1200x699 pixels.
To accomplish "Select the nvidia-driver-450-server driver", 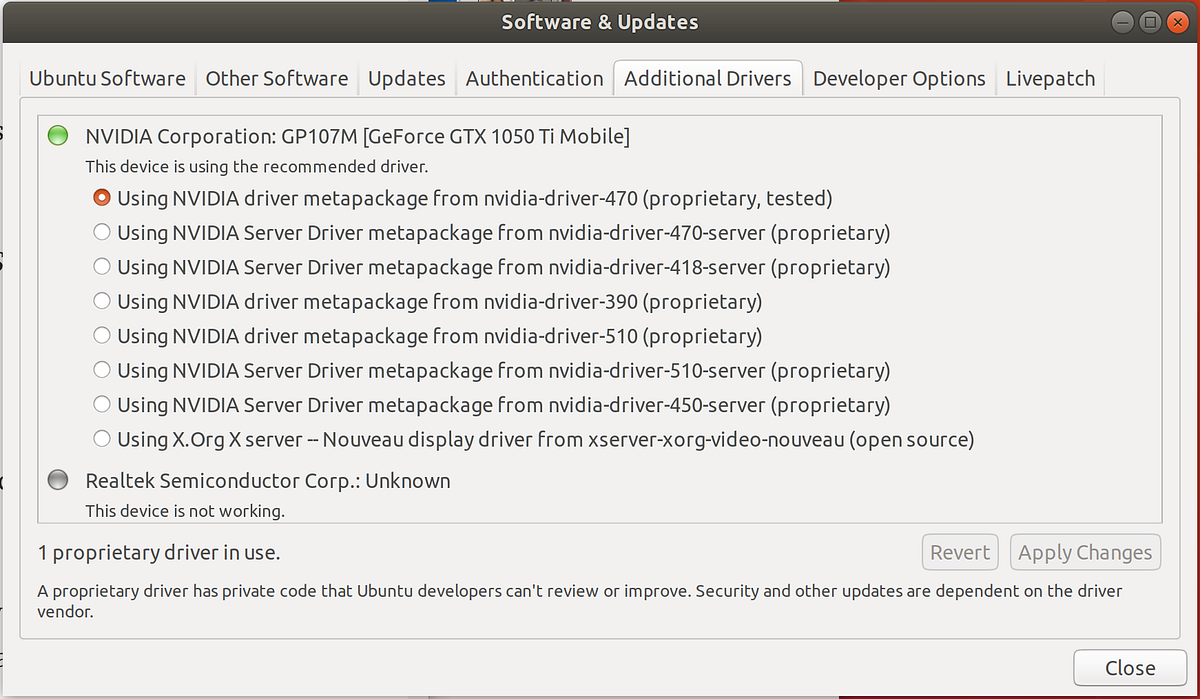I will click(x=101, y=404).
